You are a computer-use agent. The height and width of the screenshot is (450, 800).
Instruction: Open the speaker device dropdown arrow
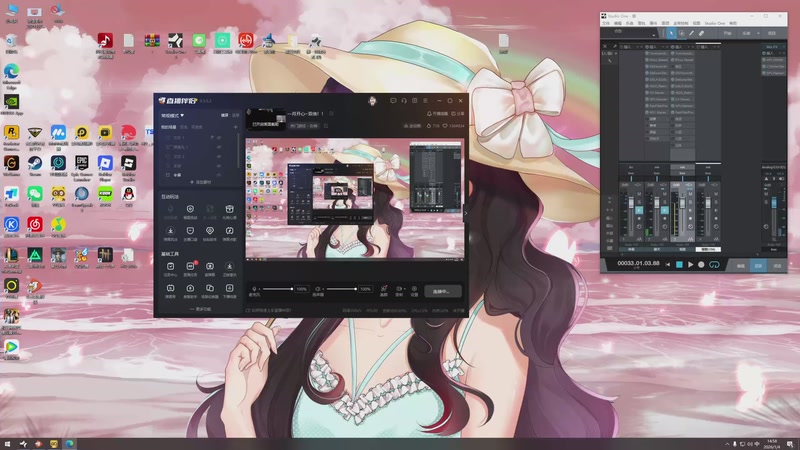click(323, 289)
